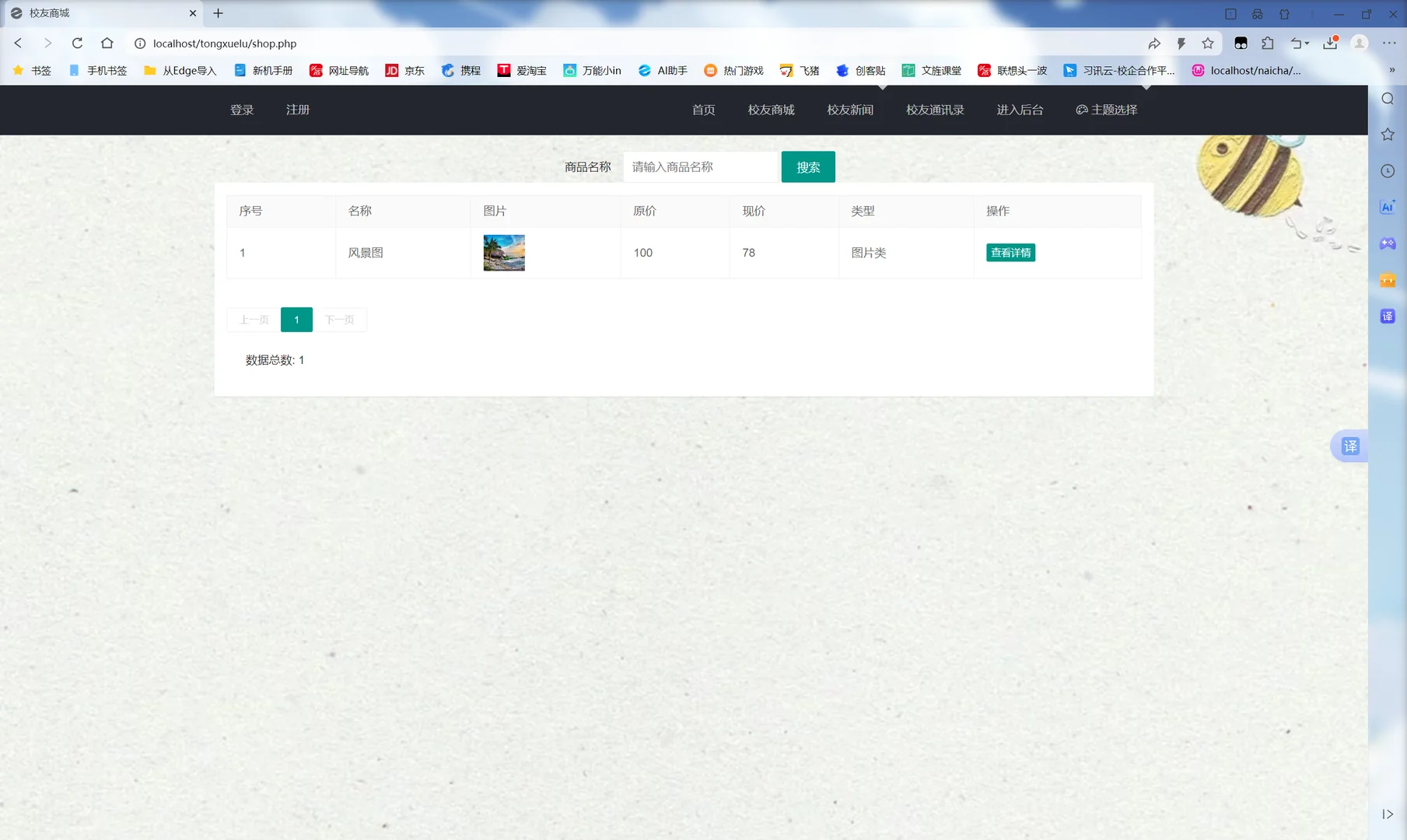Viewport: 1407px width, 840px height.
Task: Click the profile avatar icon
Action: (1360, 43)
